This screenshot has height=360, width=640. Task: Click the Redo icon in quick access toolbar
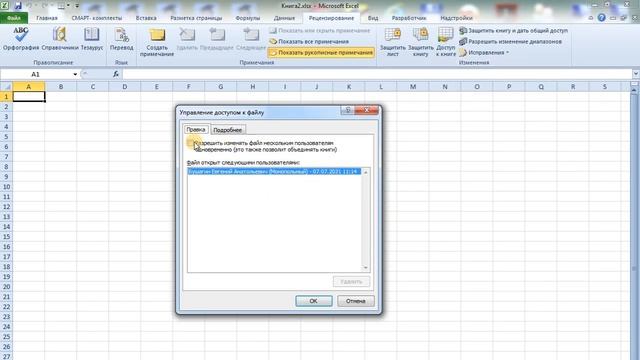(x=45, y=6)
